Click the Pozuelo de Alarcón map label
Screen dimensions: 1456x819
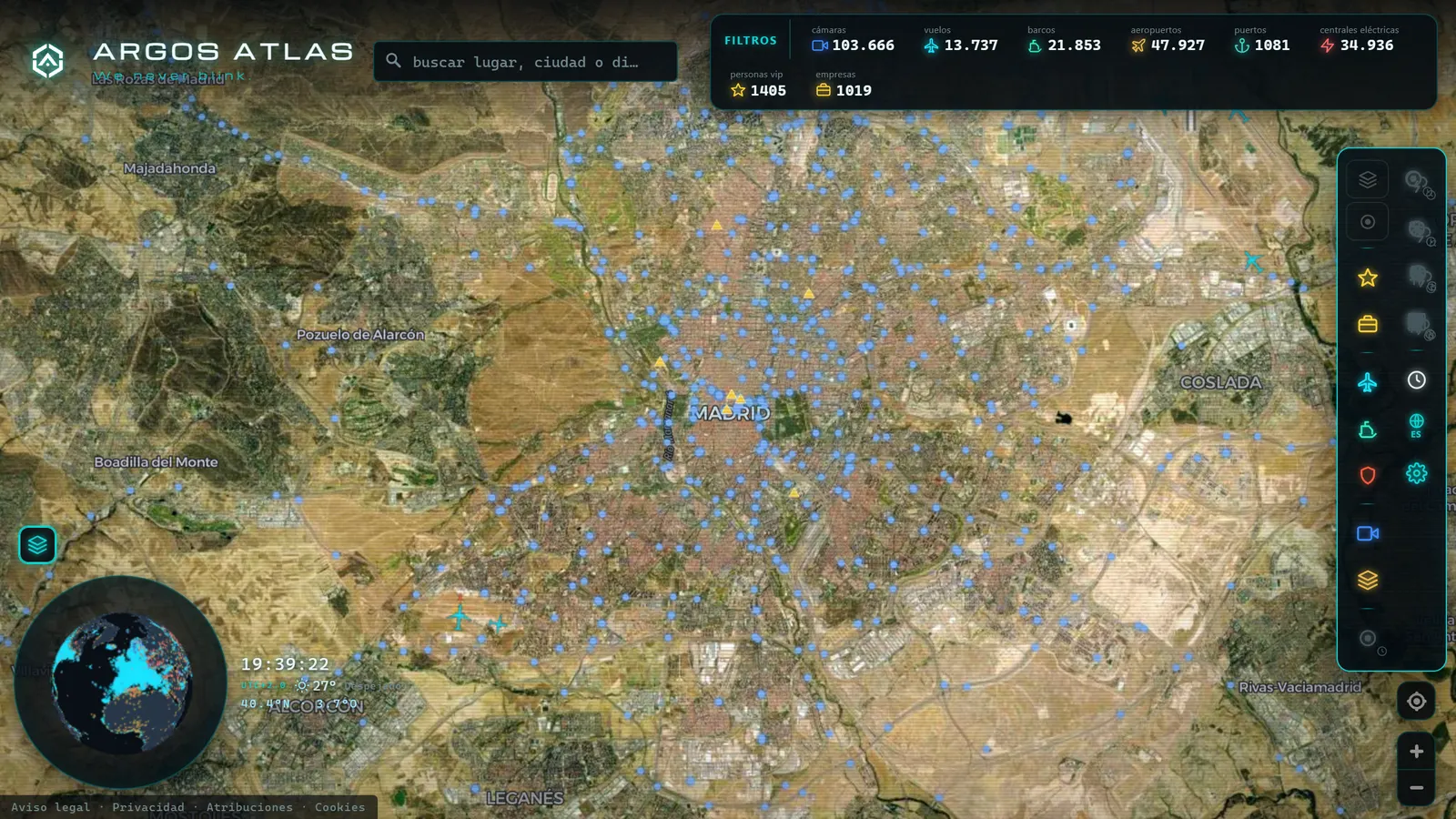(360, 335)
